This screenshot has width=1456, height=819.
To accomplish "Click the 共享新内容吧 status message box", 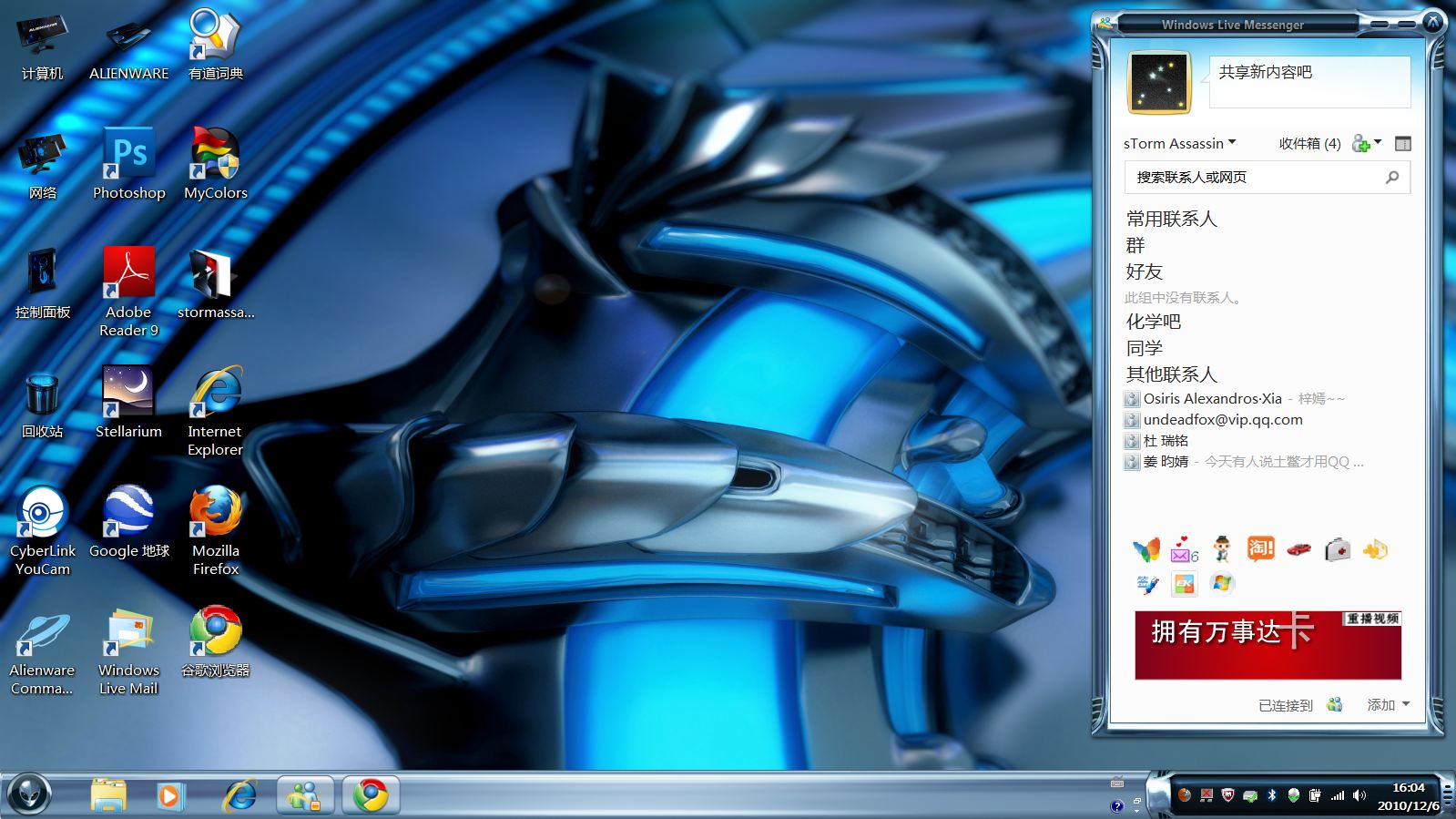I will click(1309, 82).
